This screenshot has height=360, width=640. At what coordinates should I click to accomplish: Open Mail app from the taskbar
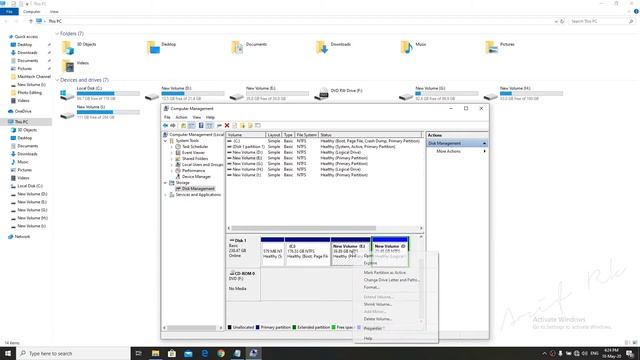point(188,353)
